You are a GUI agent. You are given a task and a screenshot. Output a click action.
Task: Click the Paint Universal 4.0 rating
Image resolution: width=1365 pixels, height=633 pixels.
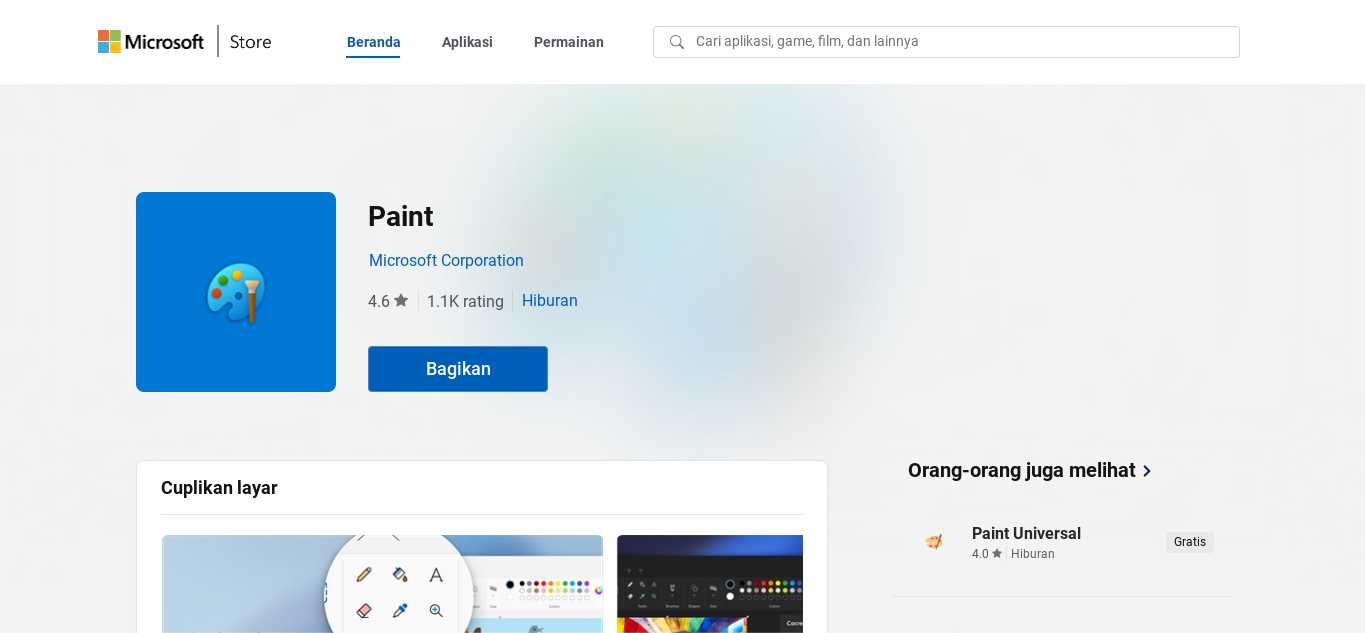click(x=987, y=554)
